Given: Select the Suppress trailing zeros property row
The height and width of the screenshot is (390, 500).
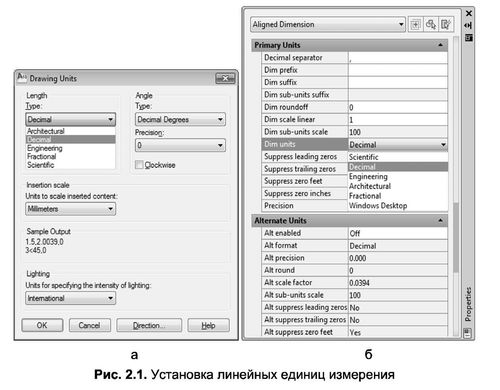Looking at the screenshot, I should [x=305, y=169].
